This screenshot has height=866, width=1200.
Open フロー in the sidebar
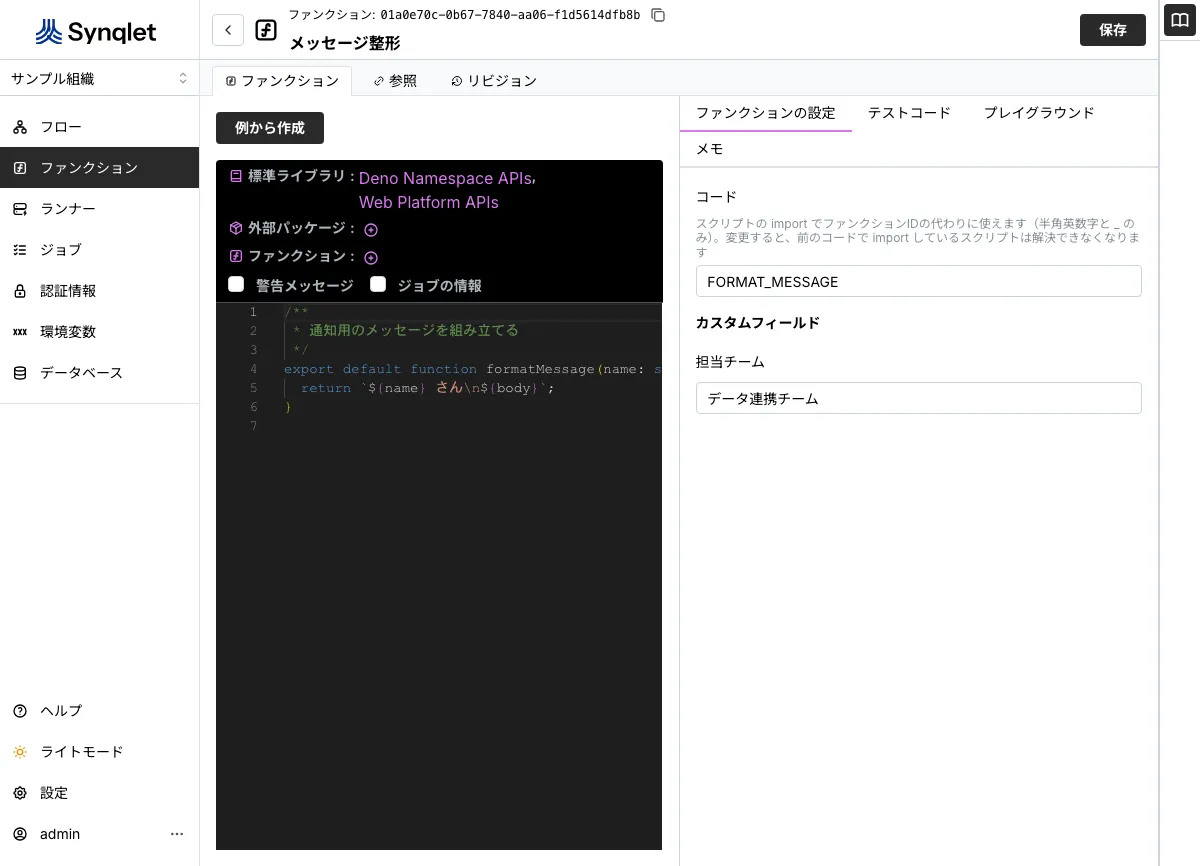(99, 127)
